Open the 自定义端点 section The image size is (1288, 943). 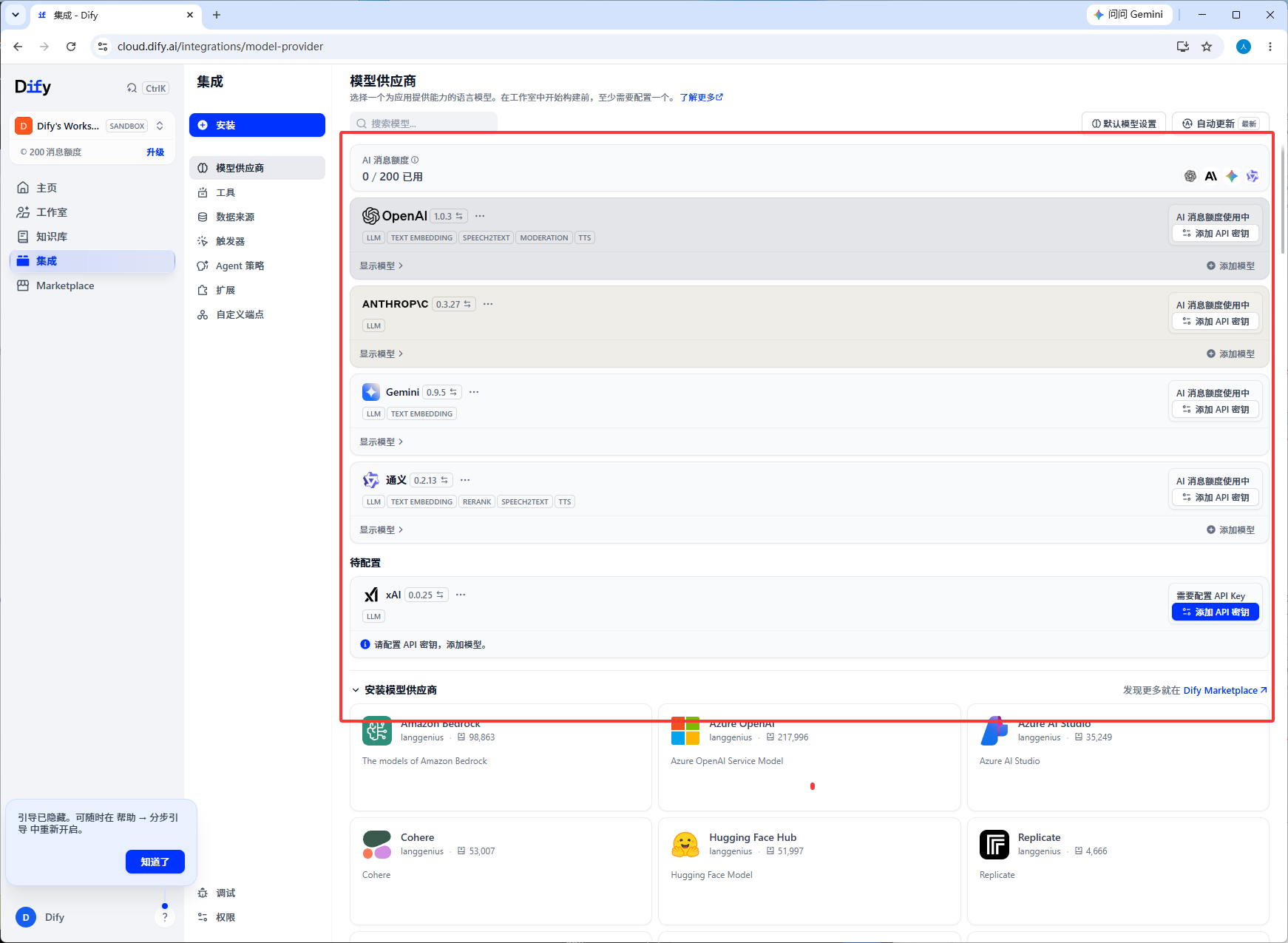(257, 314)
